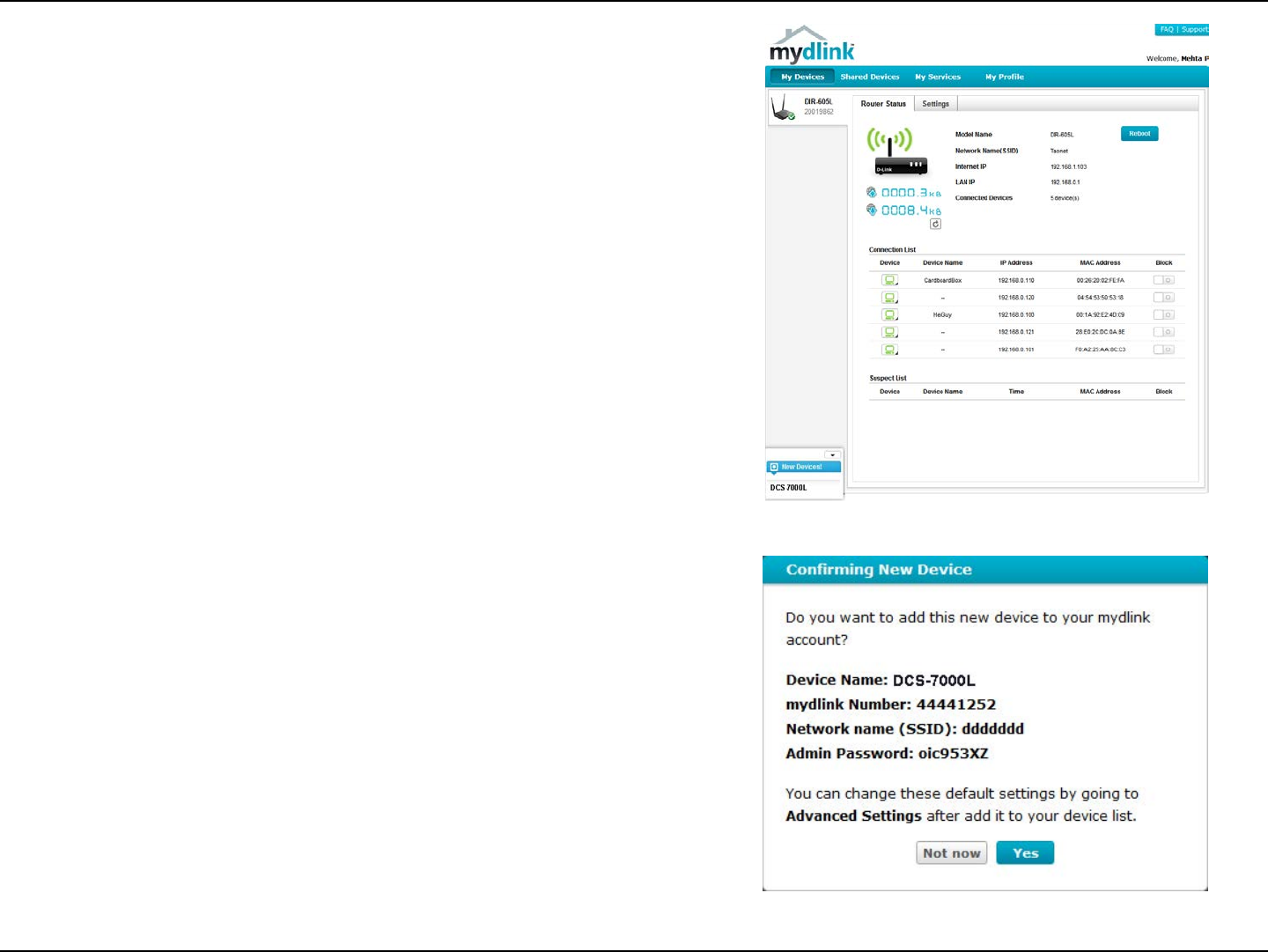Screen dimensions: 1268x952
Task: Go to My Profile tab
Action: (x=1005, y=77)
